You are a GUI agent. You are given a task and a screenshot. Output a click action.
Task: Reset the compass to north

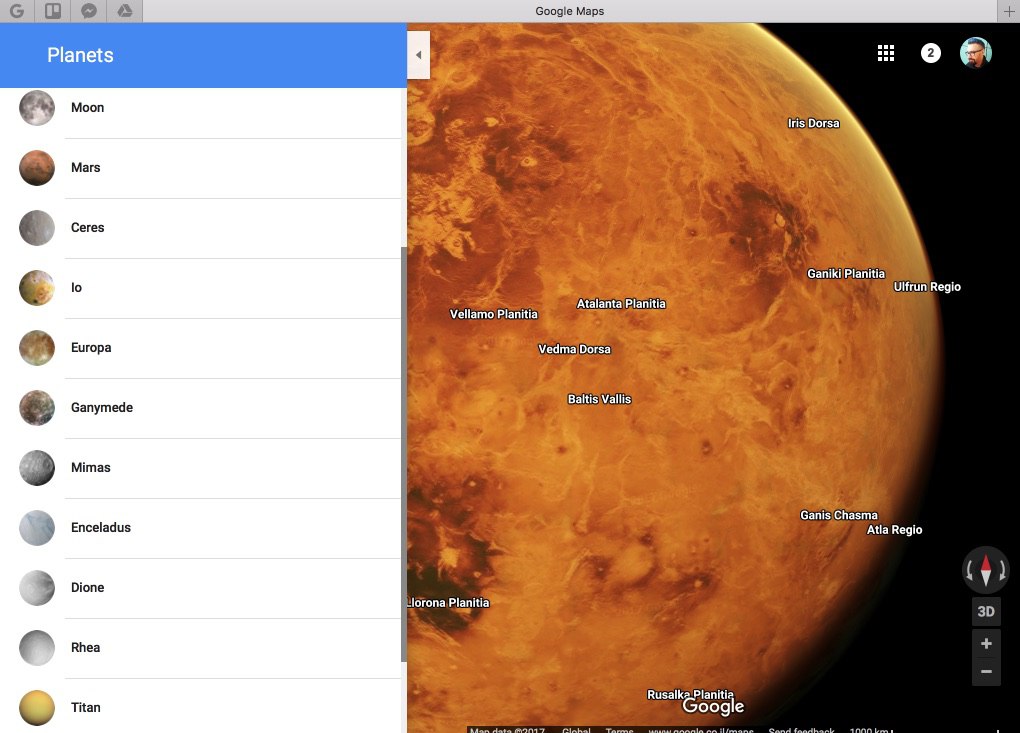(986, 570)
